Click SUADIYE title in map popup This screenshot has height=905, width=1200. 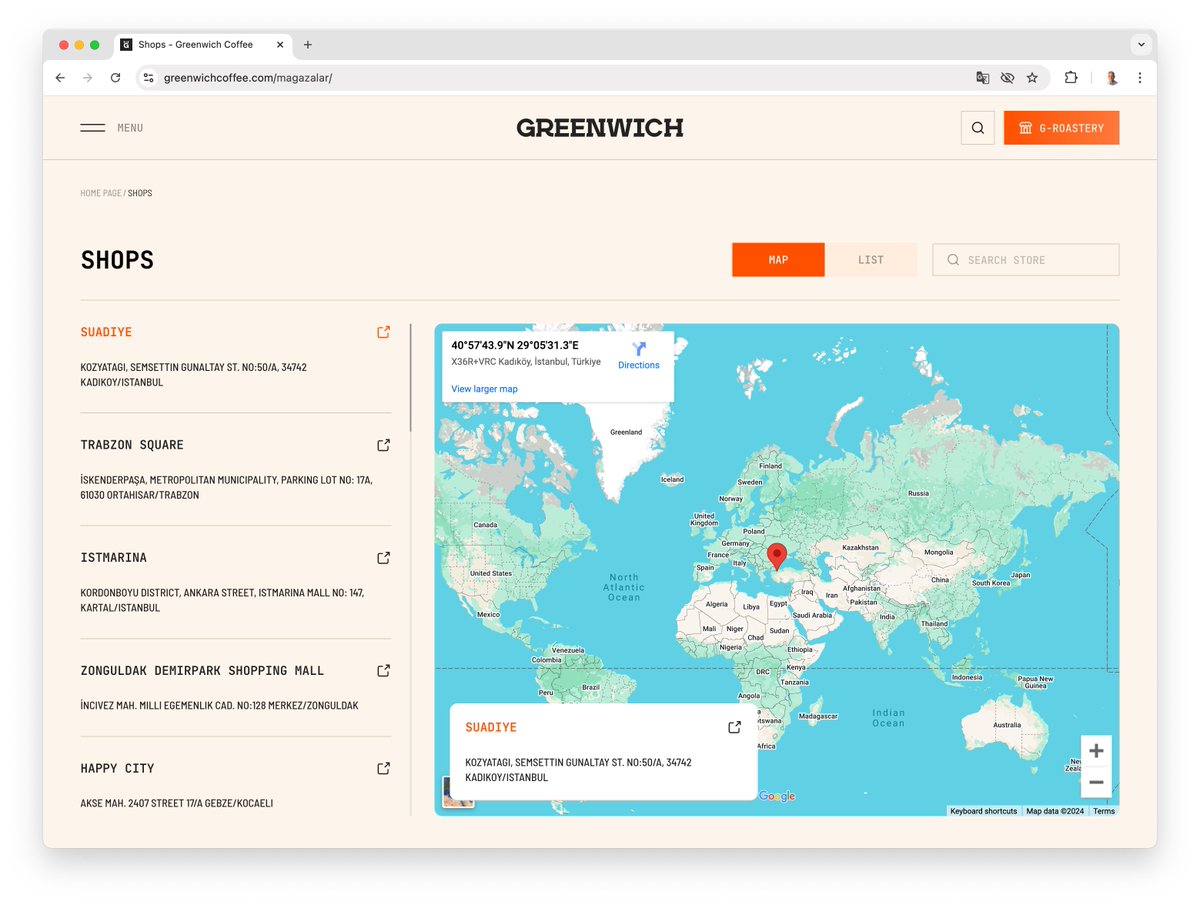[491, 727]
